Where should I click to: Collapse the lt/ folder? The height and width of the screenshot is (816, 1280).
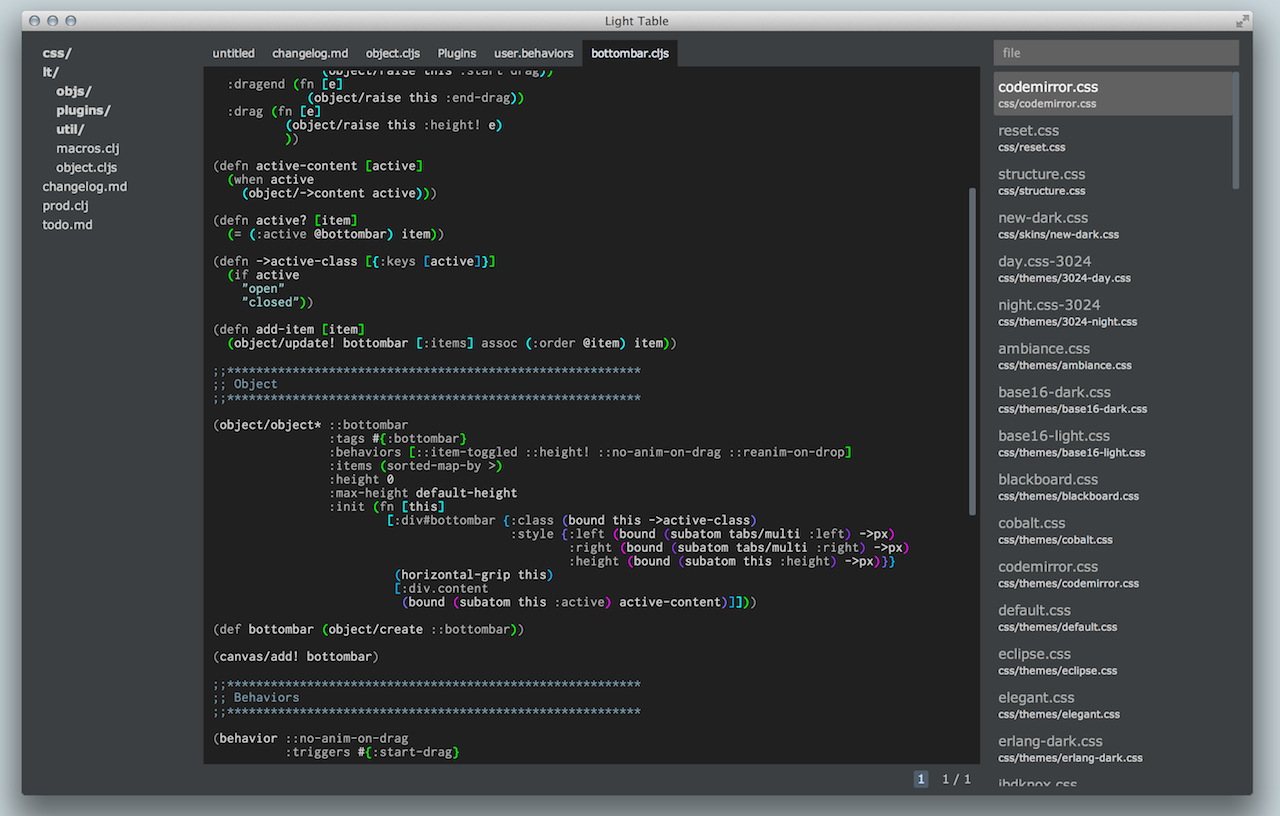[x=50, y=72]
